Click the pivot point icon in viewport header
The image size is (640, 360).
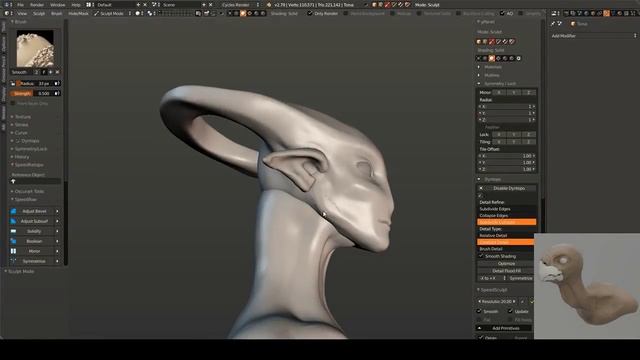tap(151, 13)
